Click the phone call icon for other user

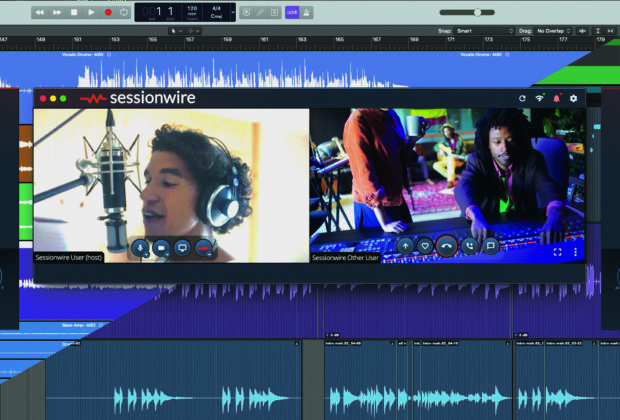pos(470,246)
